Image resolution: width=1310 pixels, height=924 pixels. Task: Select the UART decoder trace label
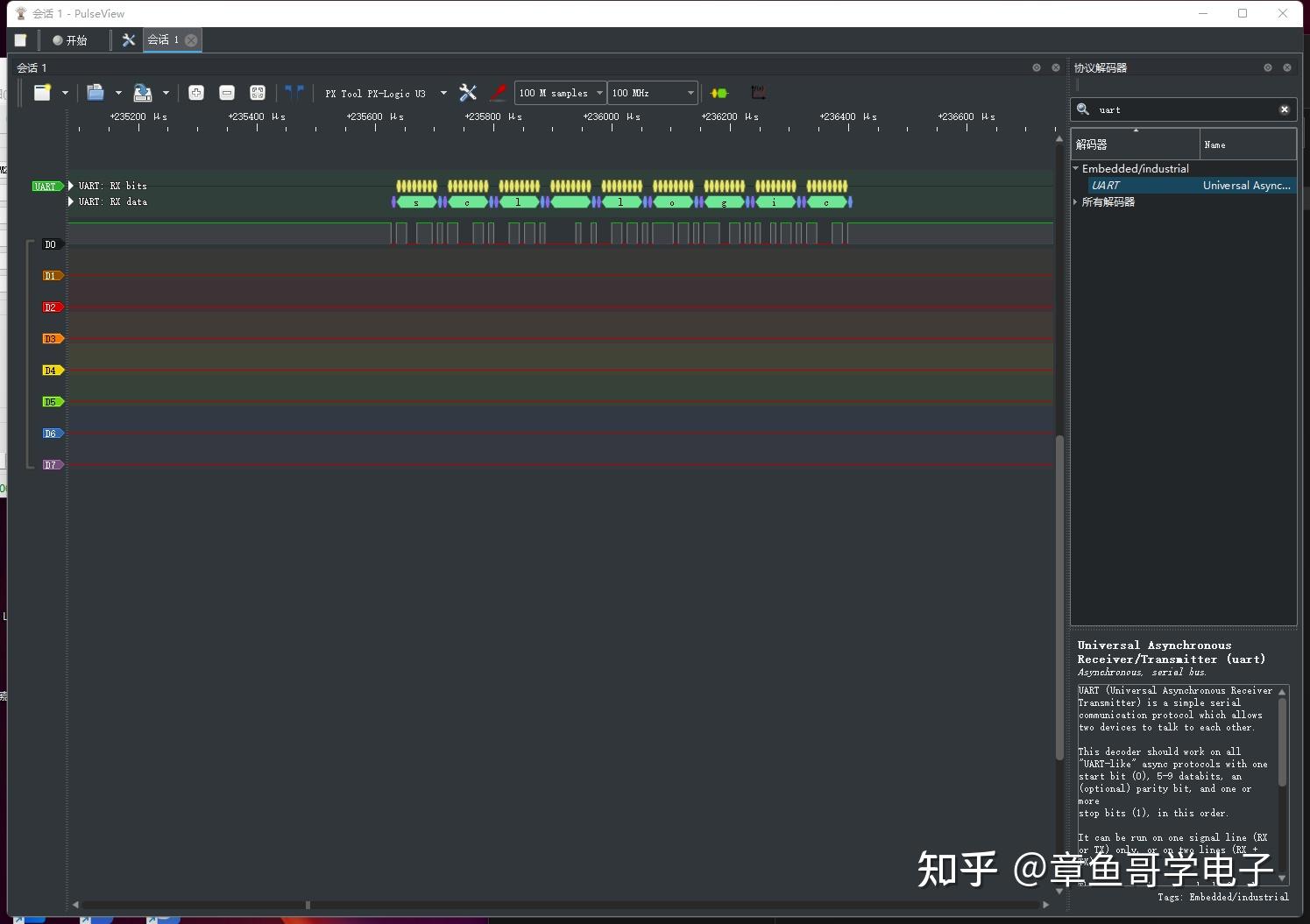pos(46,187)
